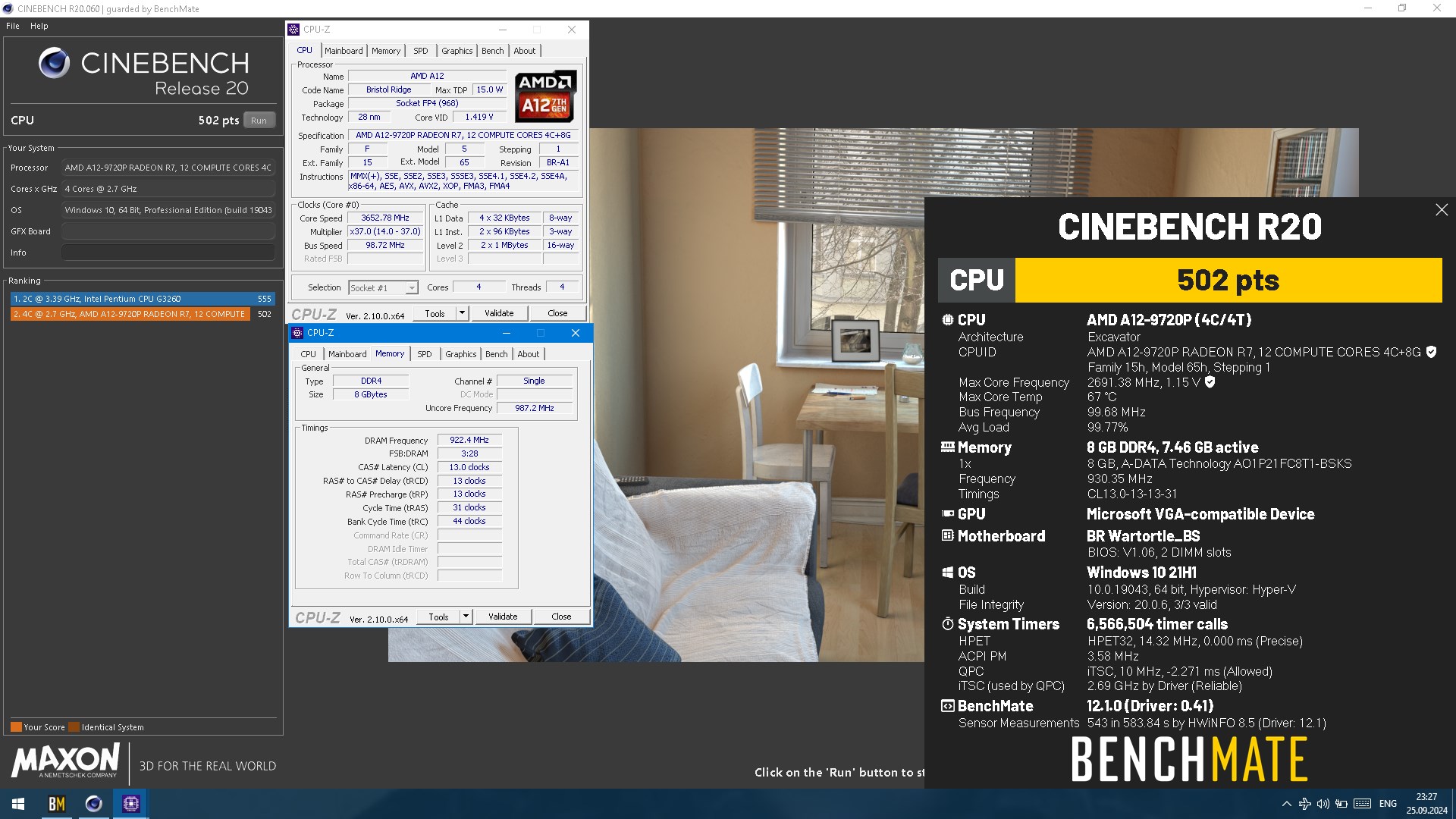Click the BenchMate Motherboard section icon
1456x819 pixels.
pyautogui.click(x=948, y=536)
